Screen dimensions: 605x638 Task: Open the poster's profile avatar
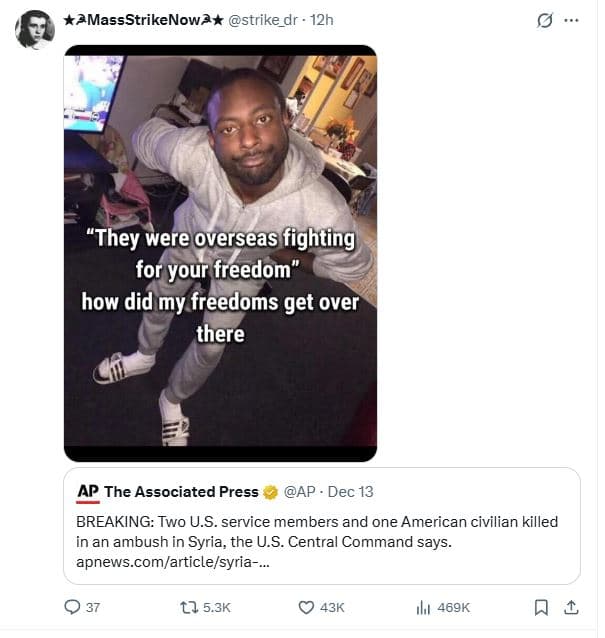coord(34,30)
